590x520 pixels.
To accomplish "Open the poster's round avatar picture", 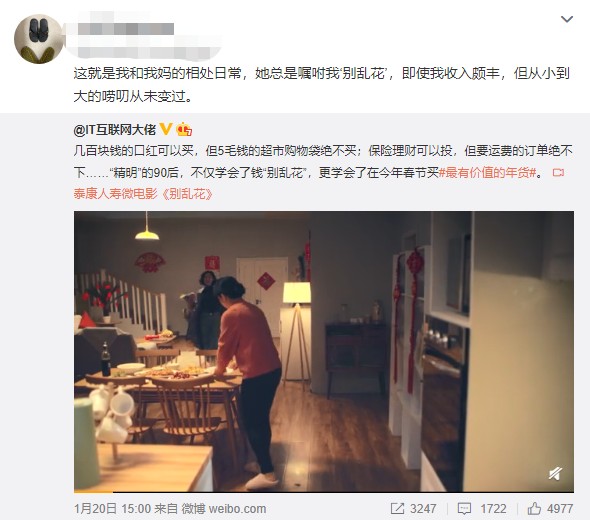I will [39, 39].
